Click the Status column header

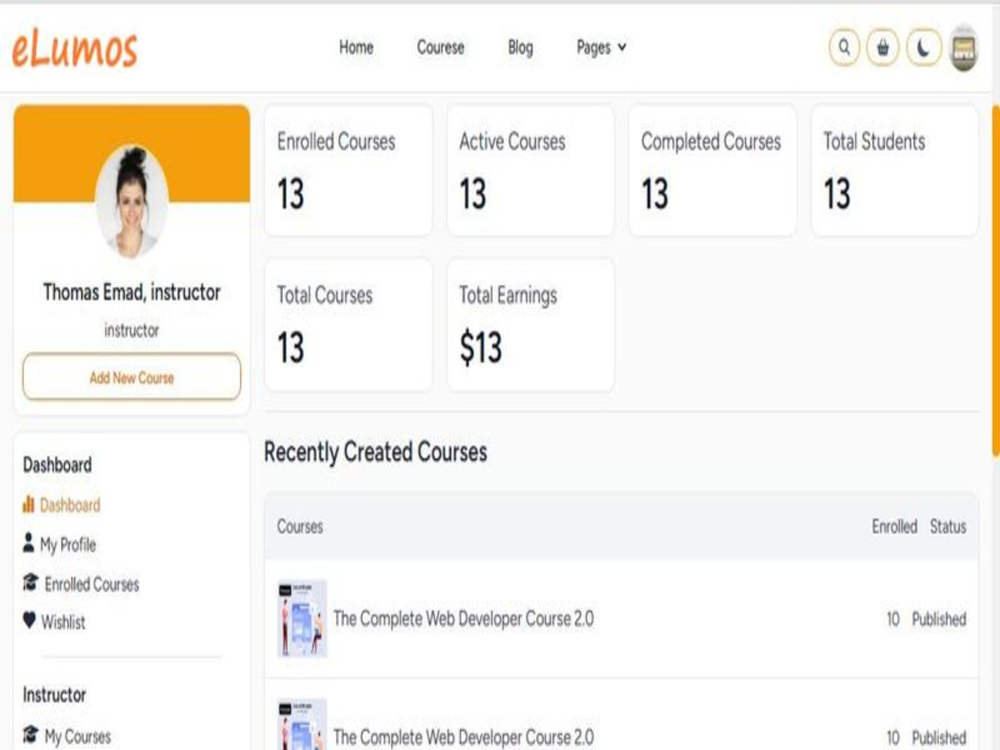(948, 527)
